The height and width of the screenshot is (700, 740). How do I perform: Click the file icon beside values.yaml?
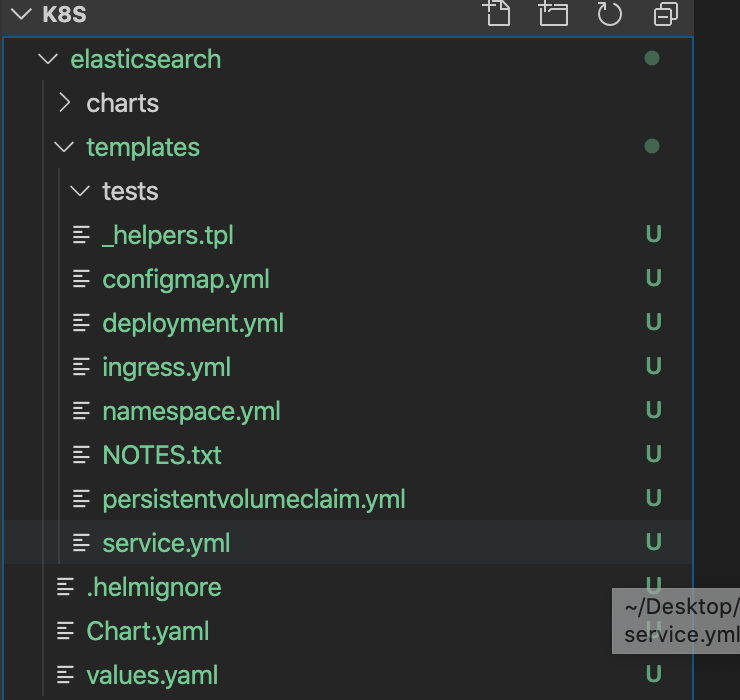66,675
